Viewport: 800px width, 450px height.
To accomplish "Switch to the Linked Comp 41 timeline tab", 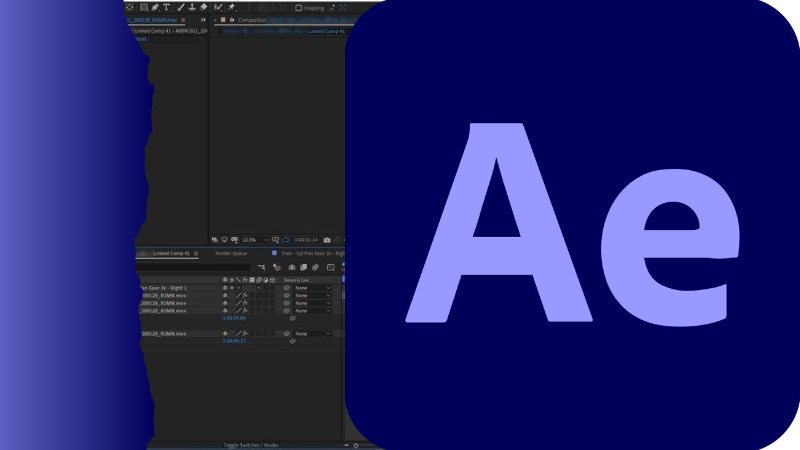I will click(171, 253).
